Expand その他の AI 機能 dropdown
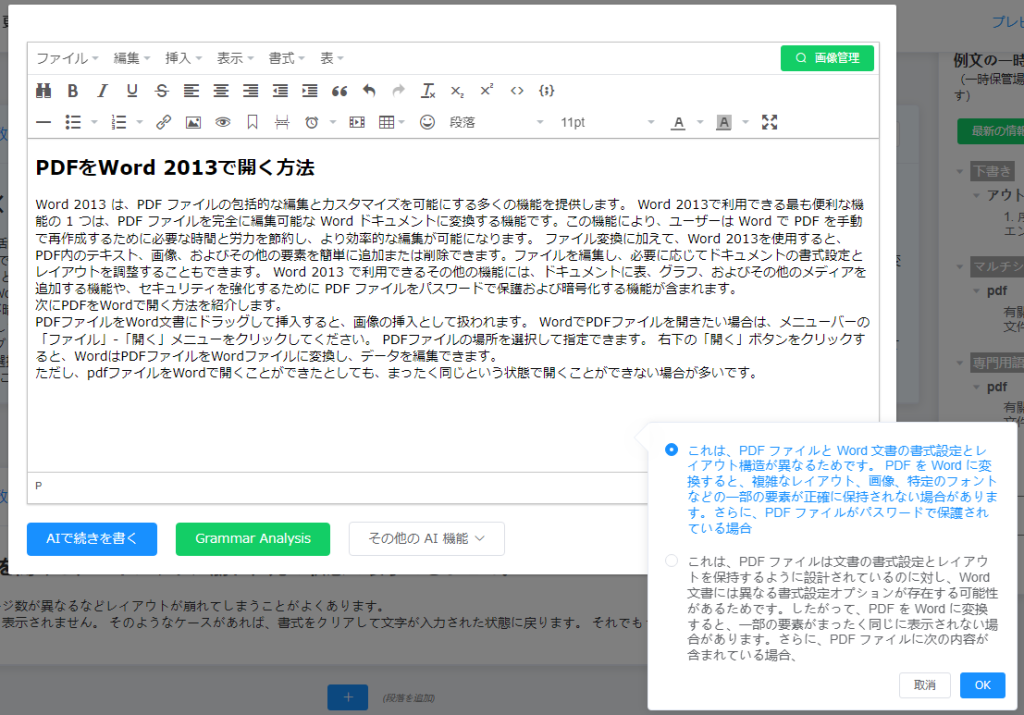The width and height of the screenshot is (1024, 715). 426,539
